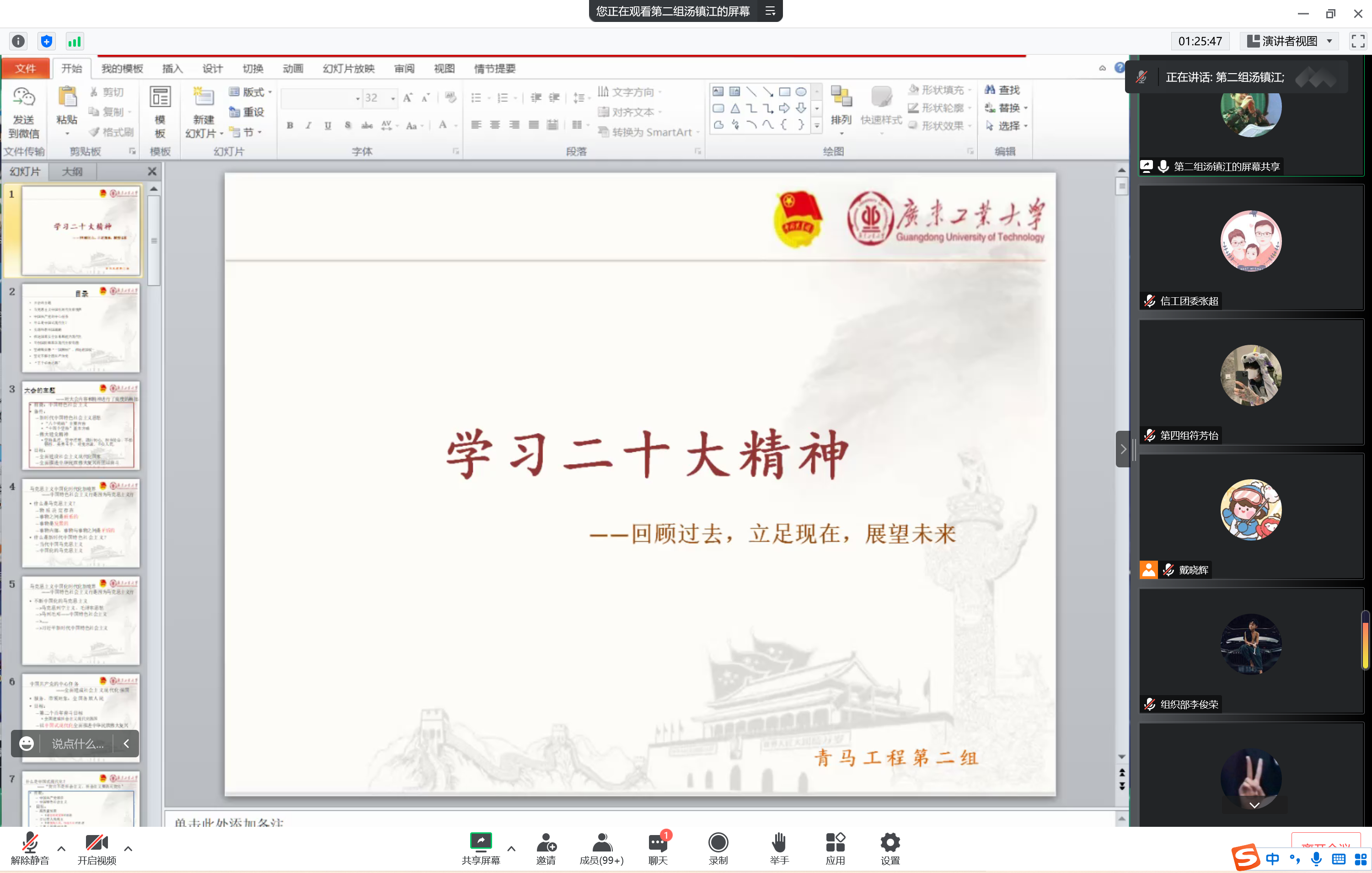
Task: Switch to 动画 ribbon tab
Action: tap(293, 69)
